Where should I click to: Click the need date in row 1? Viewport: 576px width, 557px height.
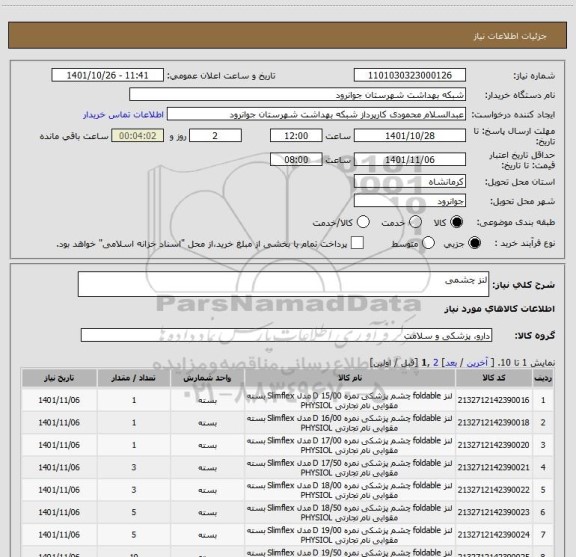59,400
